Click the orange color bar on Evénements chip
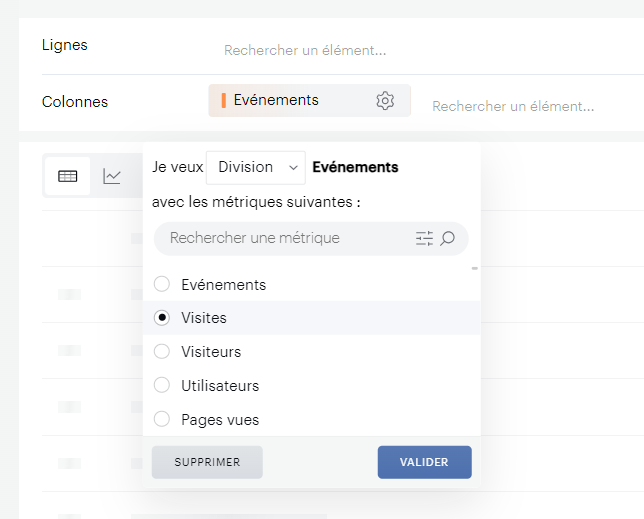Viewport: 644px width, 519px height. [223, 100]
